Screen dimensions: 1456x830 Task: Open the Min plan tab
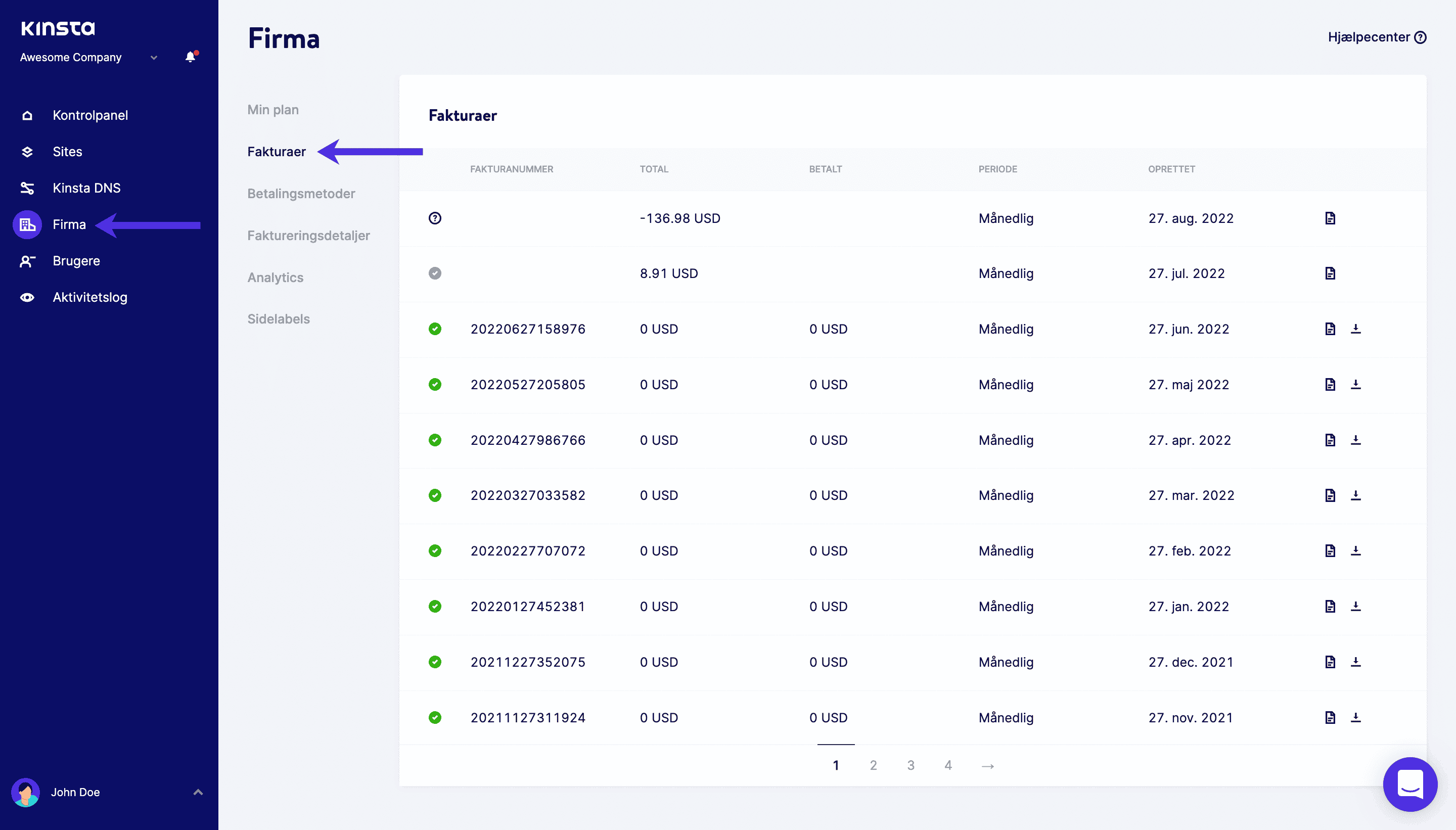point(273,110)
